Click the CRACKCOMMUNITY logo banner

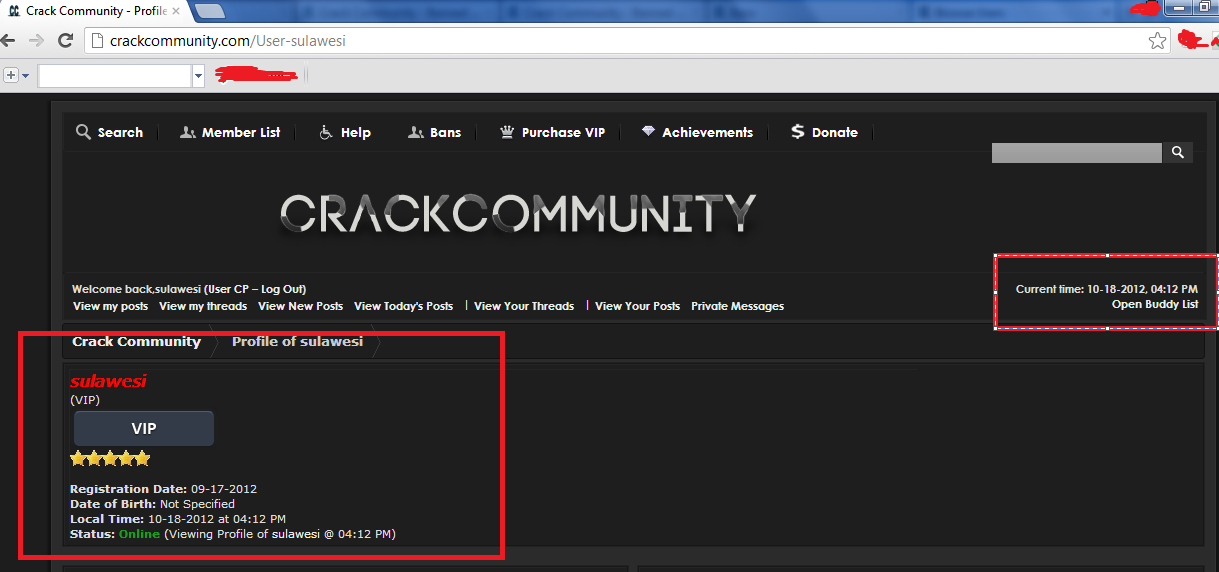coord(517,213)
